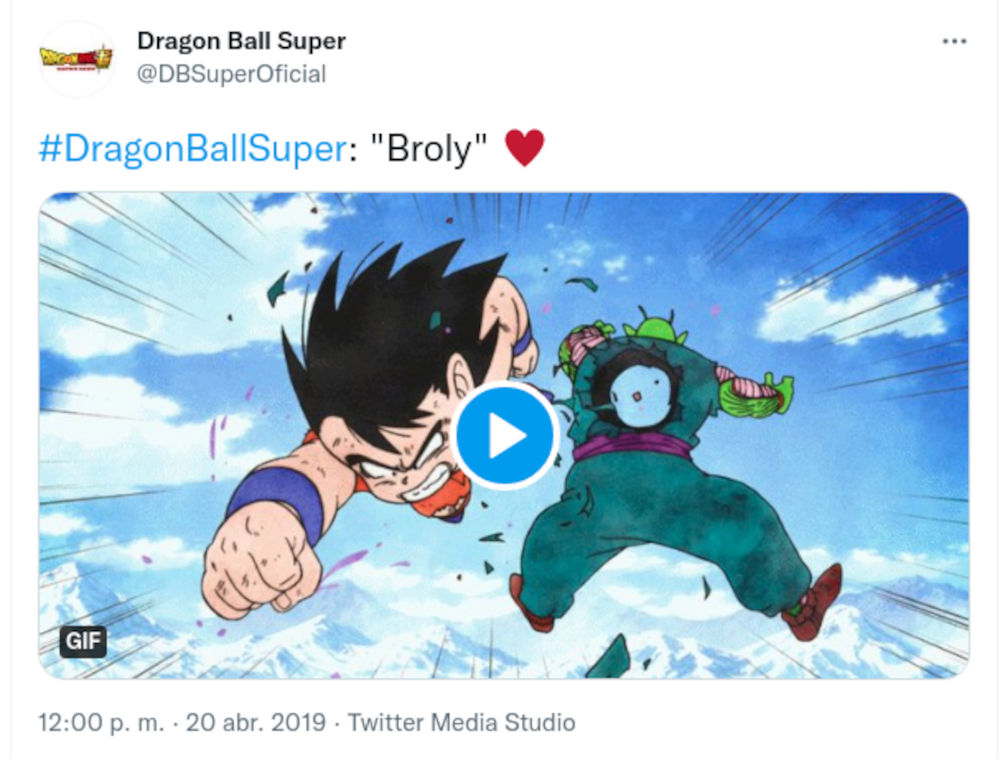Open the #DragonBallSuper hashtag link
The image size is (1000, 759).
(190, 149)
